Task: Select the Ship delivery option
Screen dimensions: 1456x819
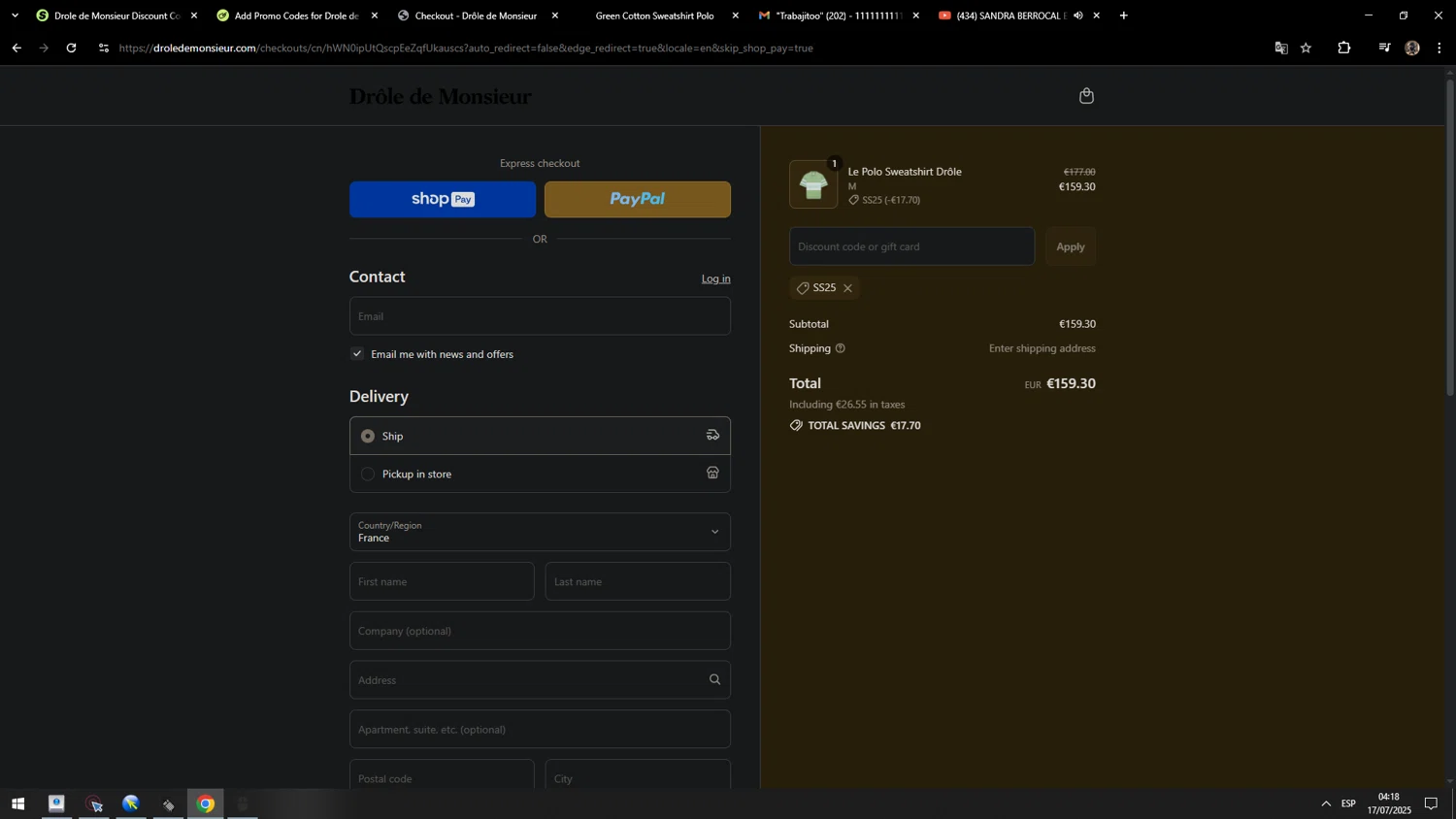Action: pyautogui.click(x=540, y=436)
